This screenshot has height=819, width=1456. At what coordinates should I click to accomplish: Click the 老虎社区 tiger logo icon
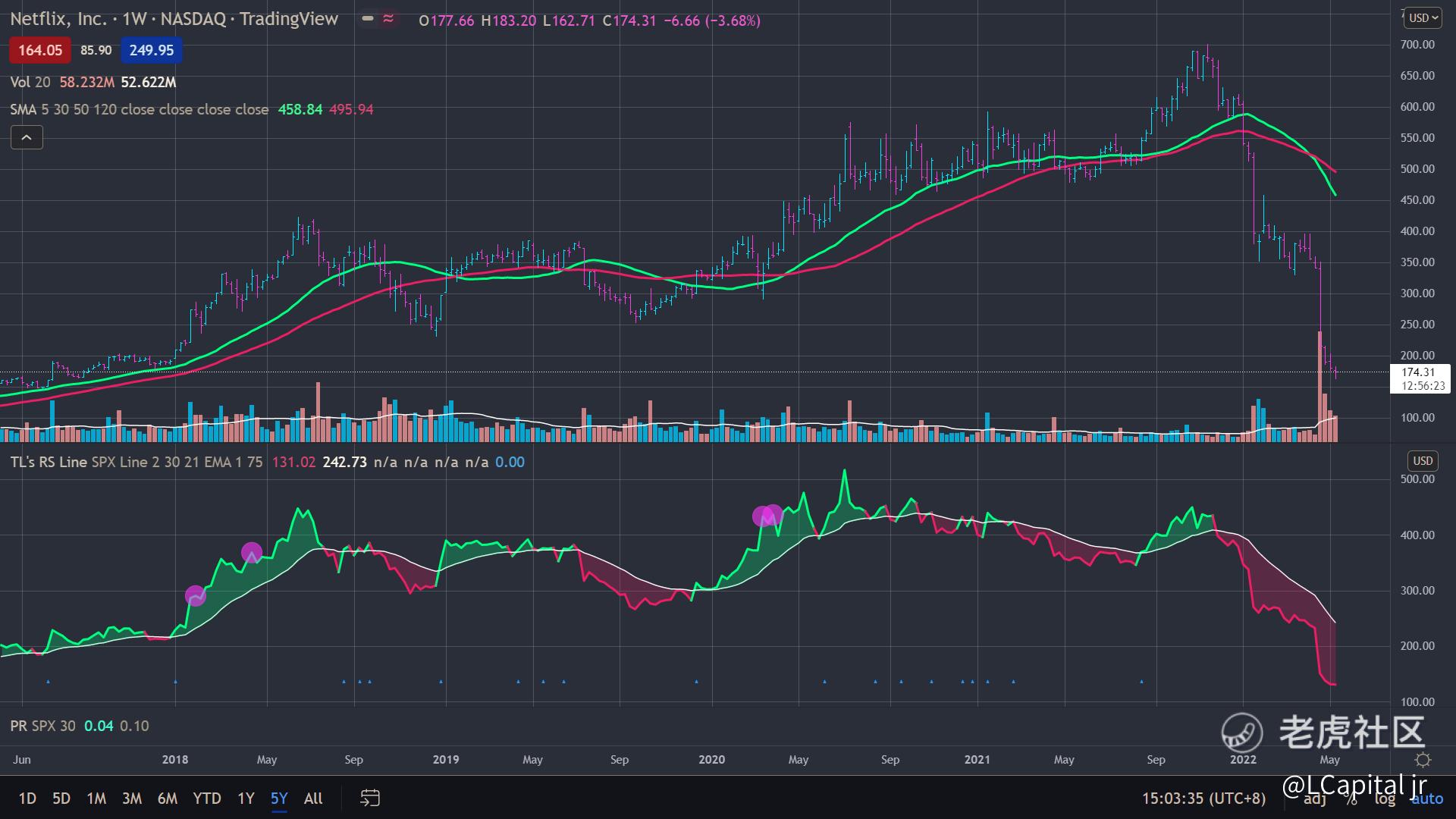point(1241,733)
